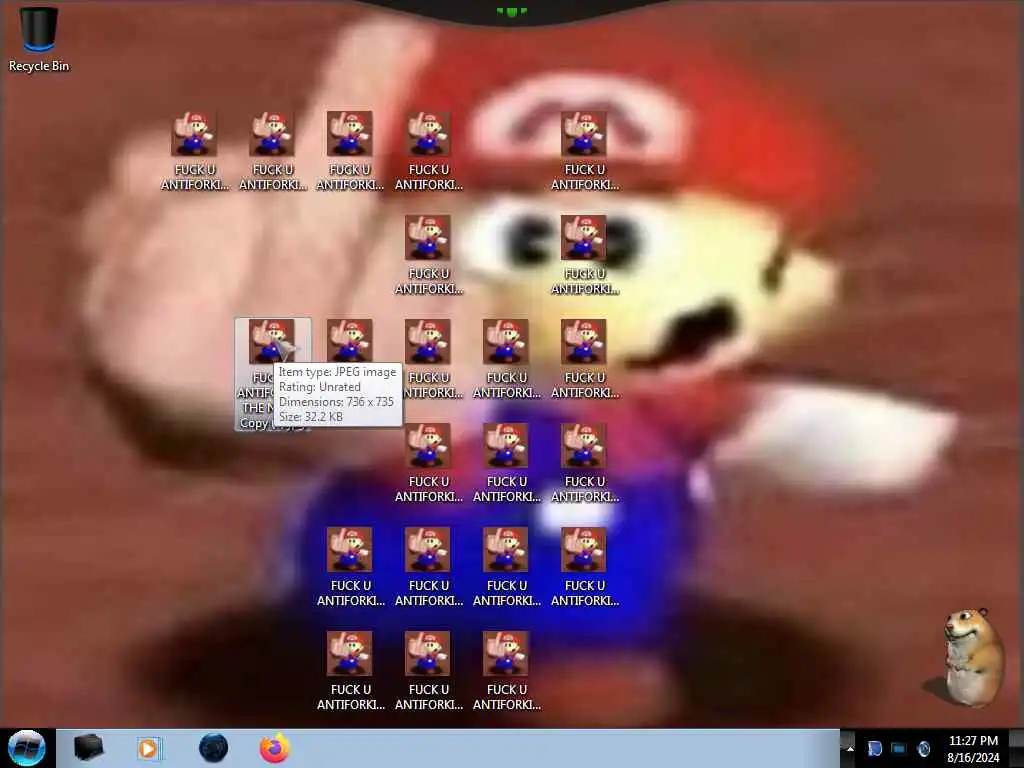Open the volume speaker tray icon

(x=923, y=748)
